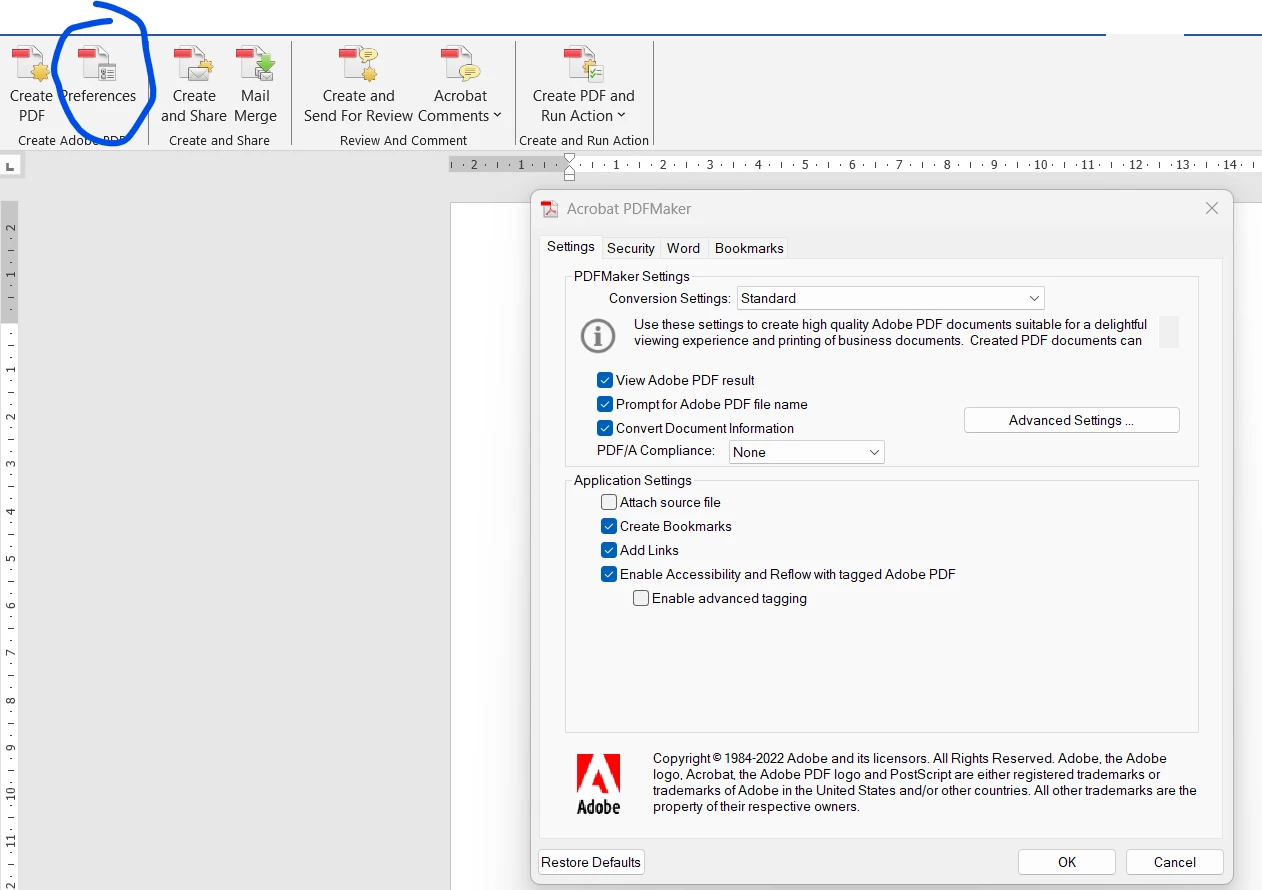The image size is (1262, 890).
Task: Expand Create PDF and Run Action
Action: pyautogui.click(x=583, y=84)
